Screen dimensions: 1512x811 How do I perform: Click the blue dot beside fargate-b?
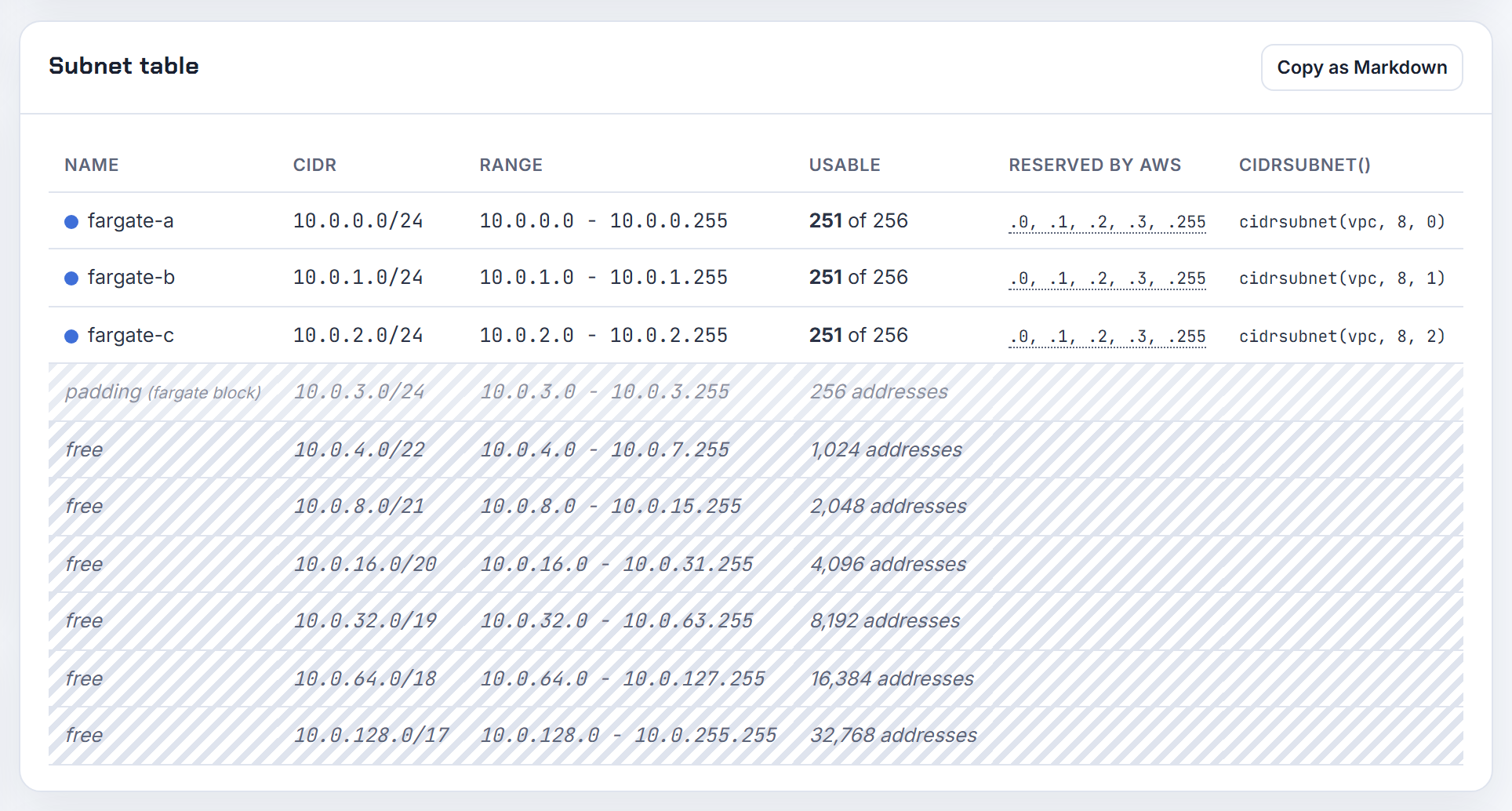[x=71, y=278]
